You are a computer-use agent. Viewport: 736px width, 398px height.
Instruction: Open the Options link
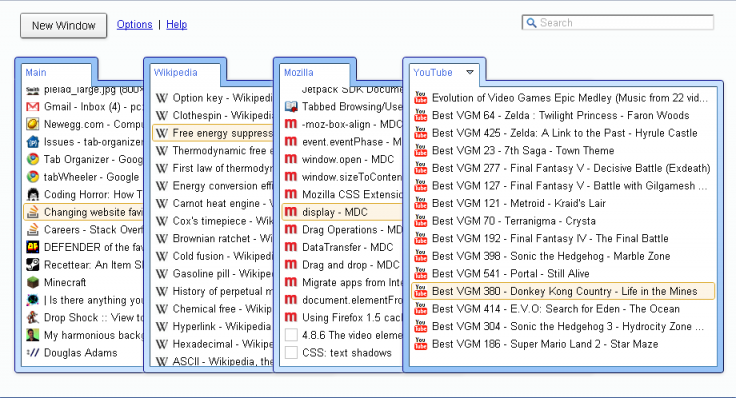(x=135, y=24)
